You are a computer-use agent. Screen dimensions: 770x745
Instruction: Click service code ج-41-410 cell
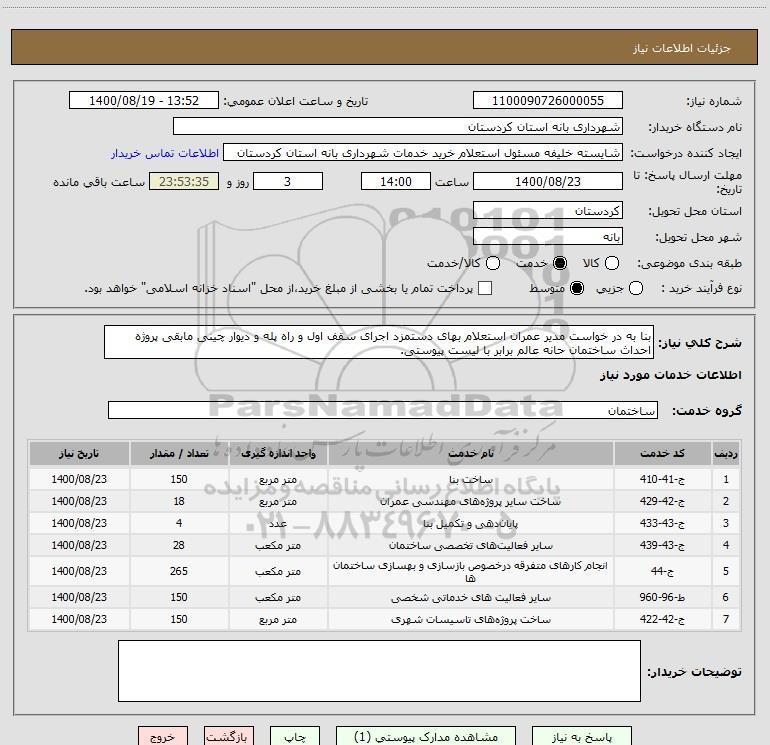tap(662, 479)
